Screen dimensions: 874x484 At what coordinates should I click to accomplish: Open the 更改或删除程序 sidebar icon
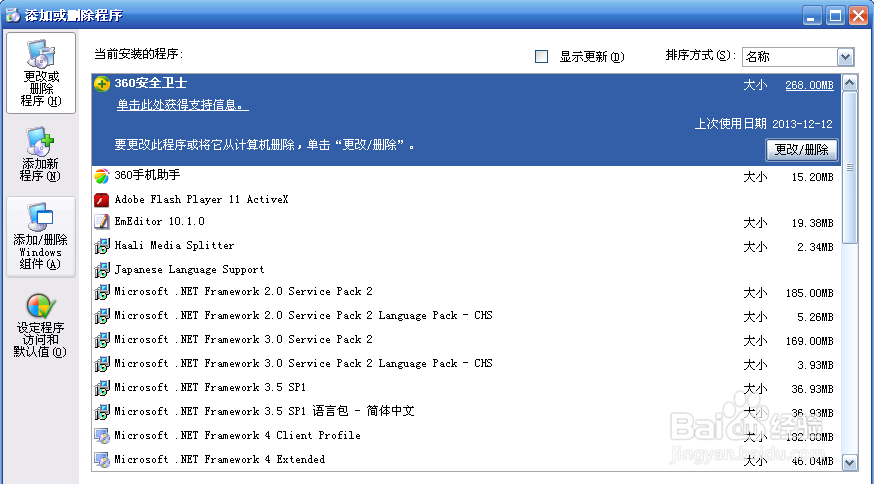(41, 73)
